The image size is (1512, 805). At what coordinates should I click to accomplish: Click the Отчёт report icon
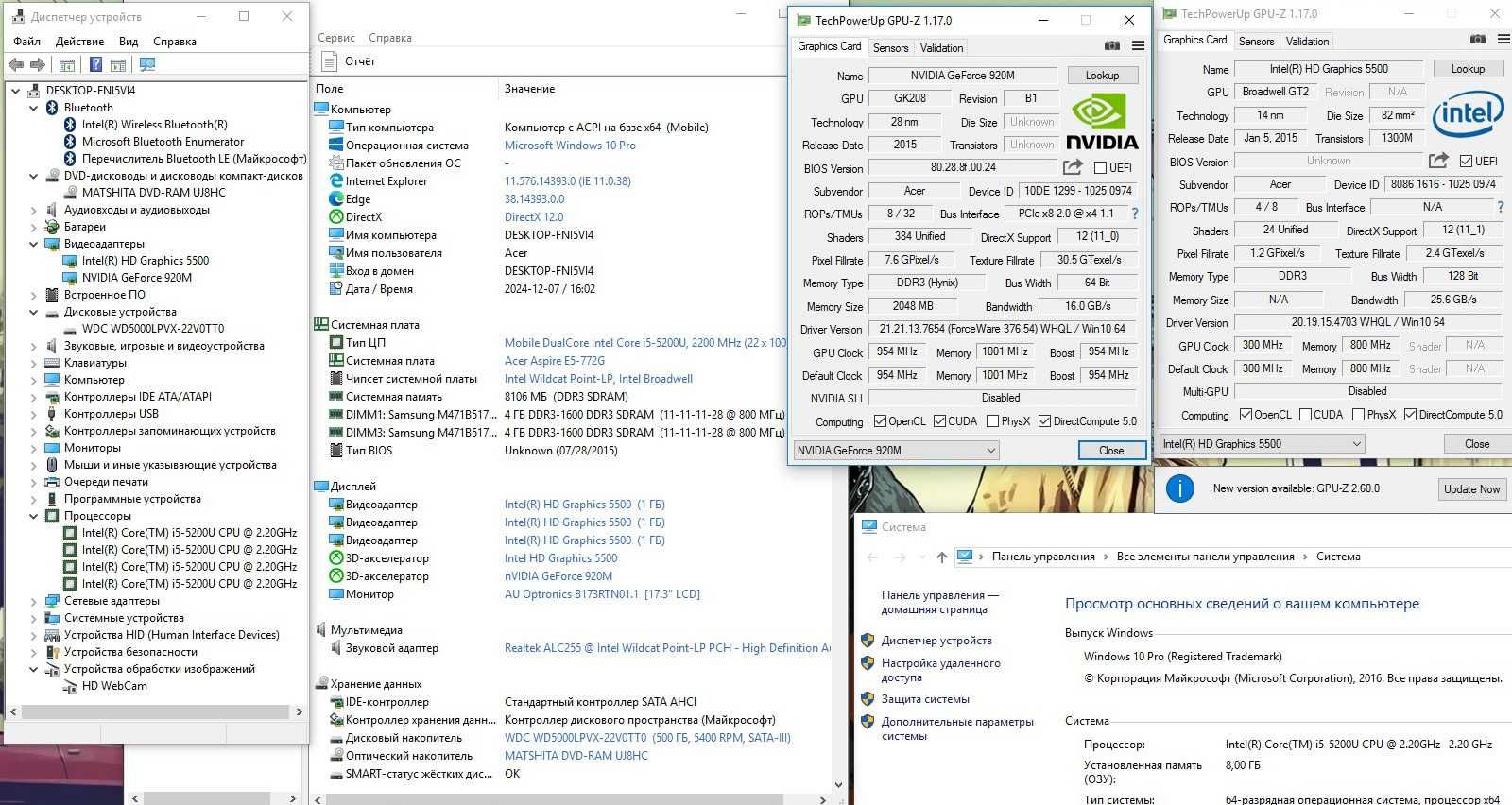click(x=329, y=61)
